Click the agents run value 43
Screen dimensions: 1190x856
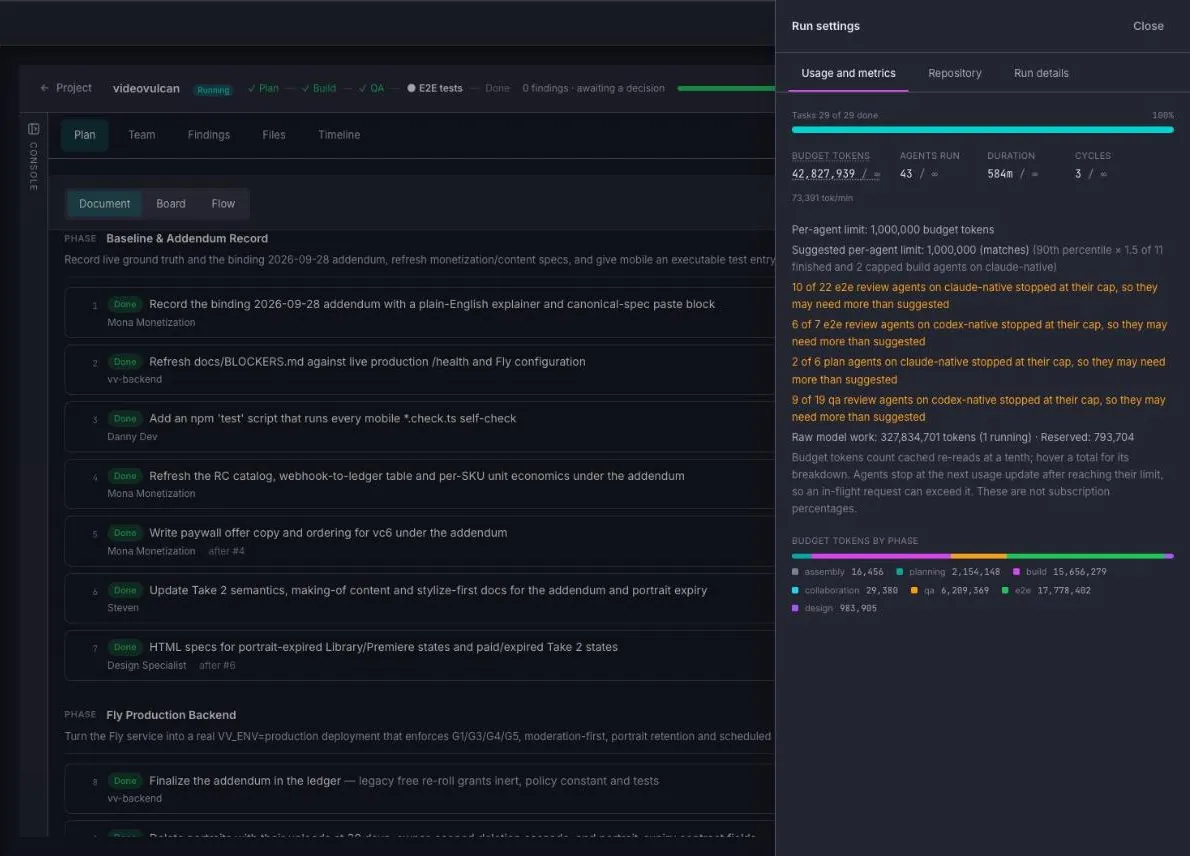pyautogui.click(x=906, y=174)
